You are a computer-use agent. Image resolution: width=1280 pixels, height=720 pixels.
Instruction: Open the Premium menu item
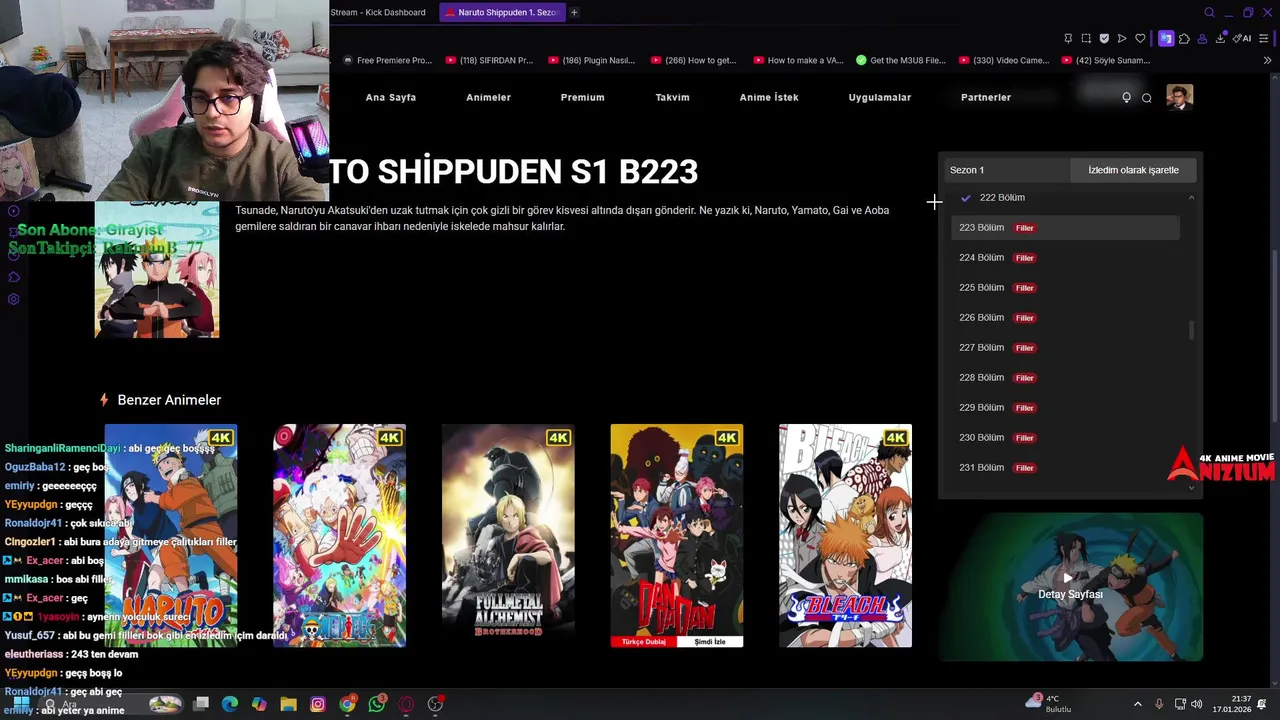[582, 97]
